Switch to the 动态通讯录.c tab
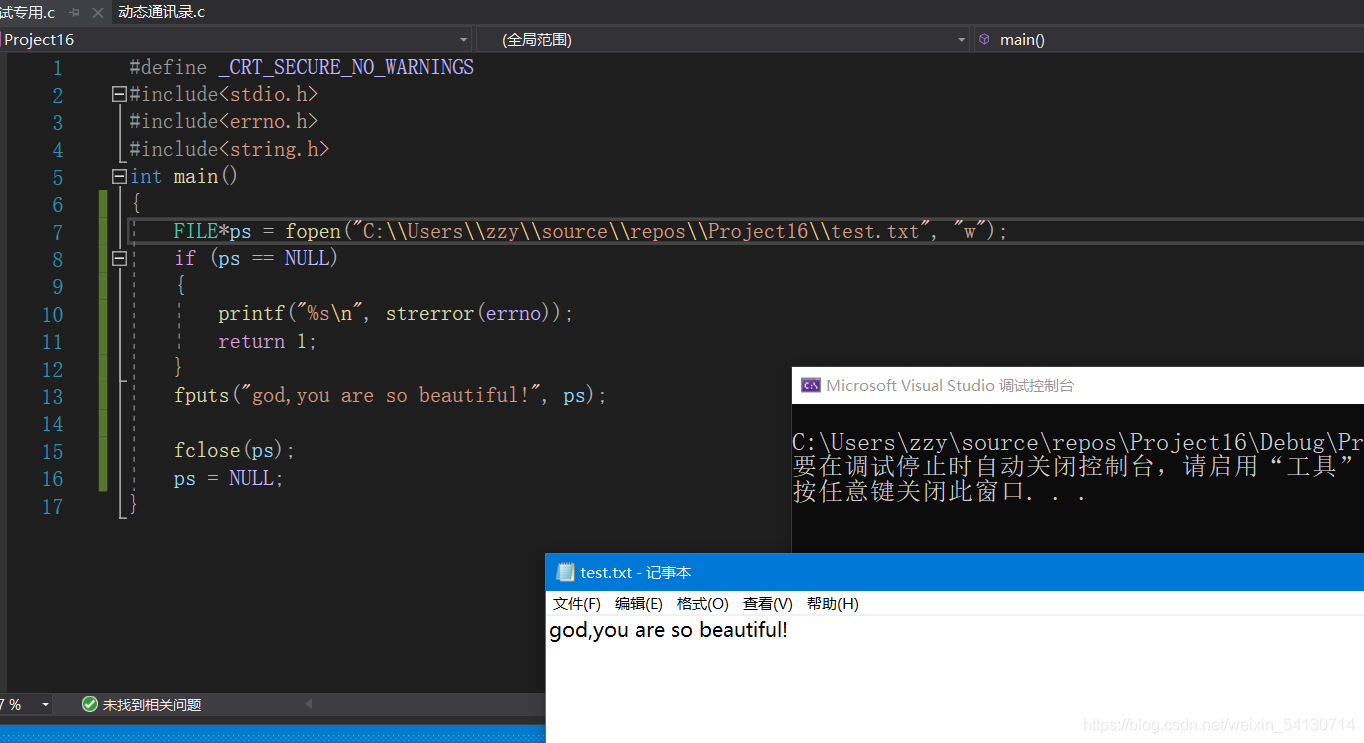This screenshot has height=743, width=1364. (x=161, y=12)
